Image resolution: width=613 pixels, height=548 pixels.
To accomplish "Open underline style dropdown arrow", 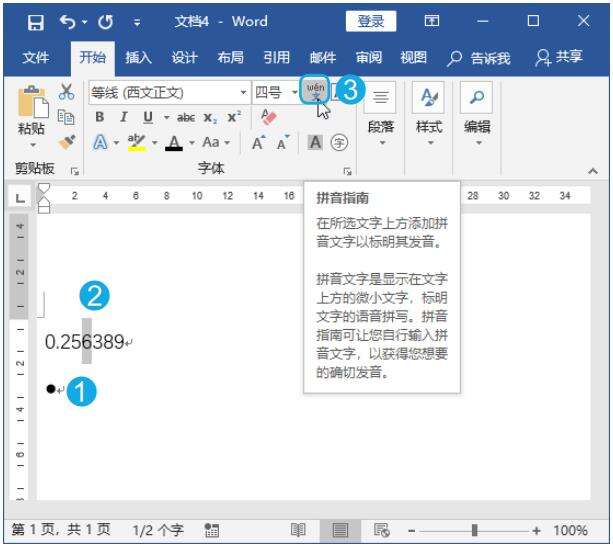I will point(166,117).
